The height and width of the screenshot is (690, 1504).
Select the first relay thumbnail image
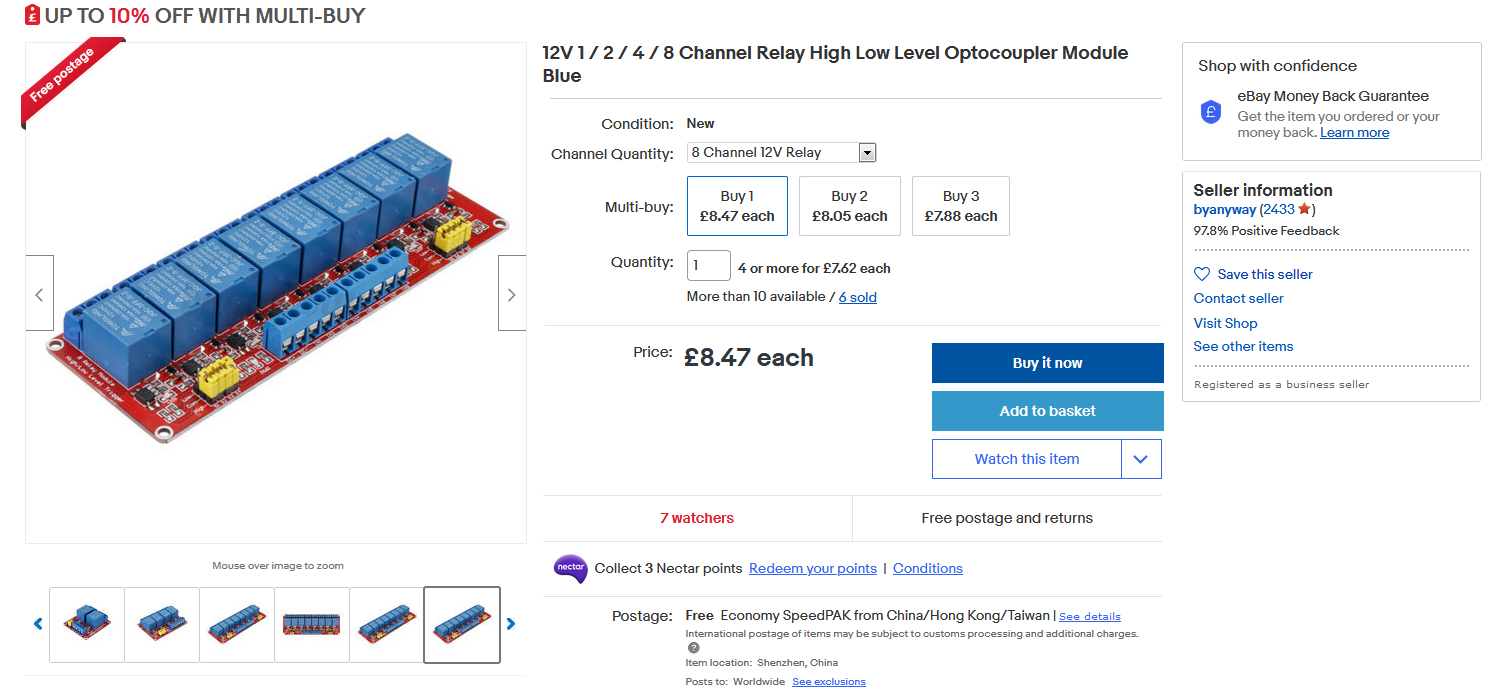coord(87,625)
